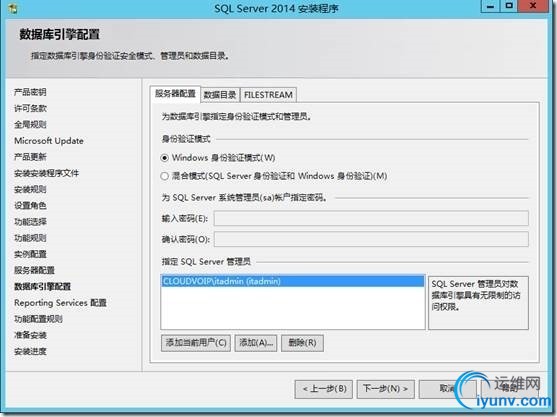
Task: Go back with < 上一步(B) button
Action: 324,389
